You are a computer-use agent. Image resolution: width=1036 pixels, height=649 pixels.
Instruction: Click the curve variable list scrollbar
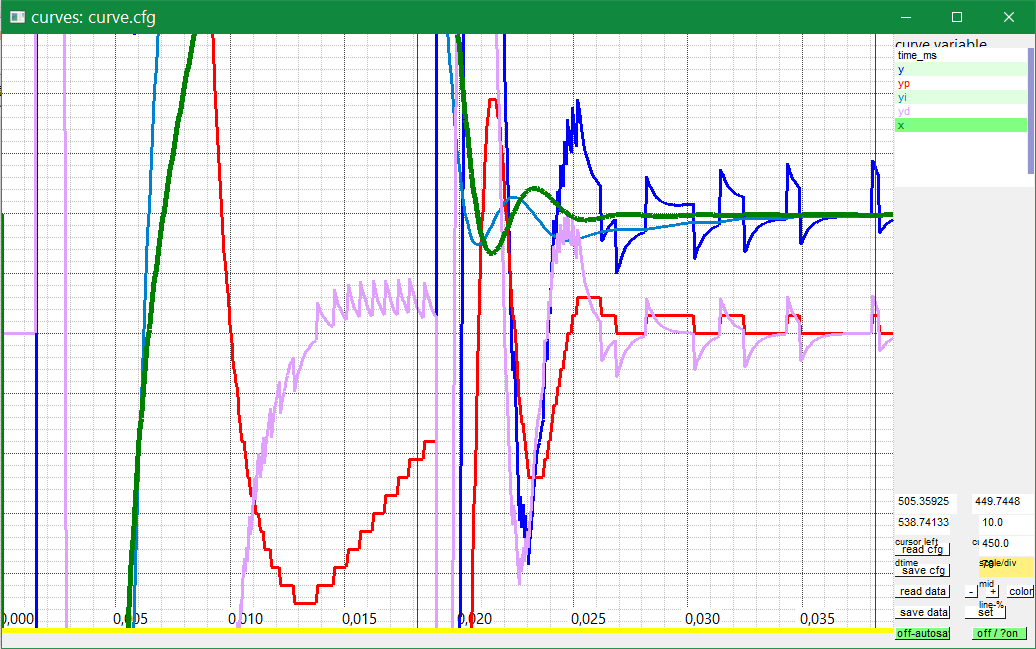click(x=1031, y=109)
